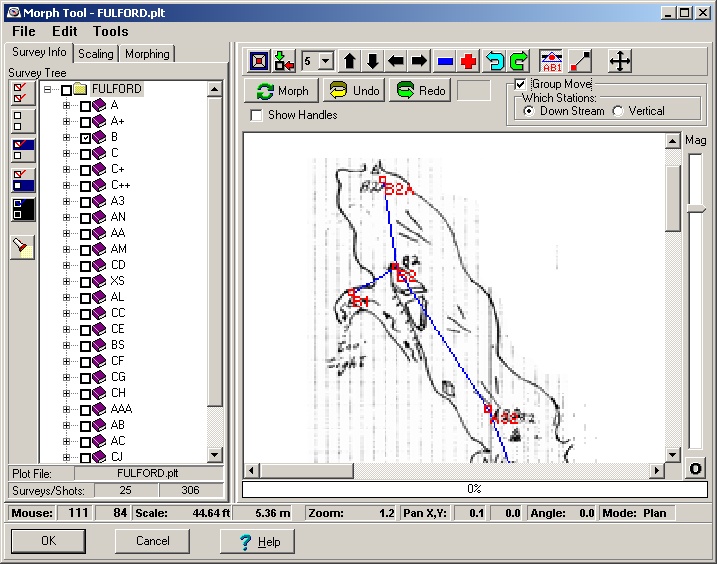Open the step size dropdown showing 5
Image resolution: width=717 pixels, height=564 pixels.
pyautogui.click(x=326, y=61)
